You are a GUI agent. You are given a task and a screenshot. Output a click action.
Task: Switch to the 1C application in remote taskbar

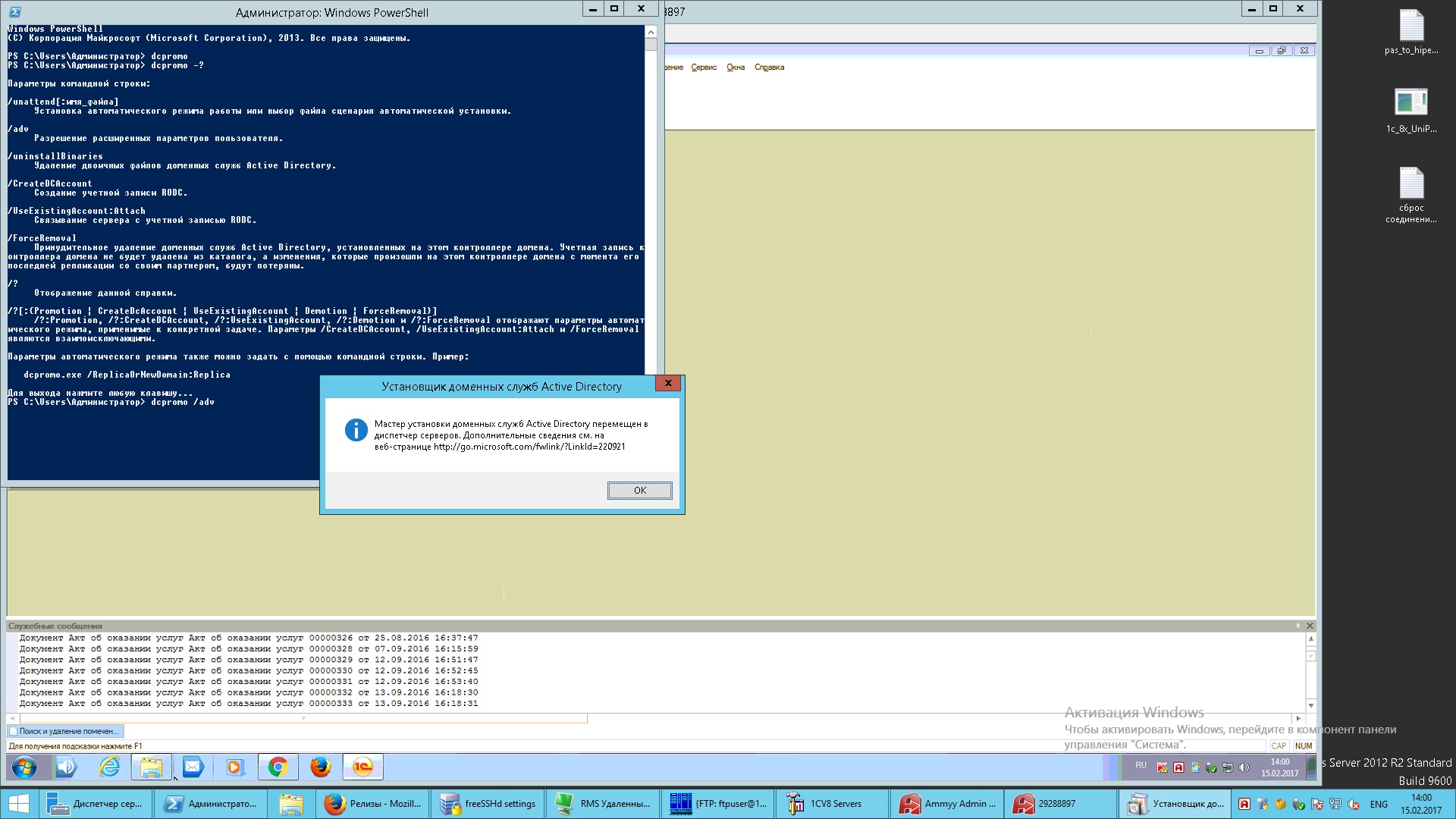point(362,767)
